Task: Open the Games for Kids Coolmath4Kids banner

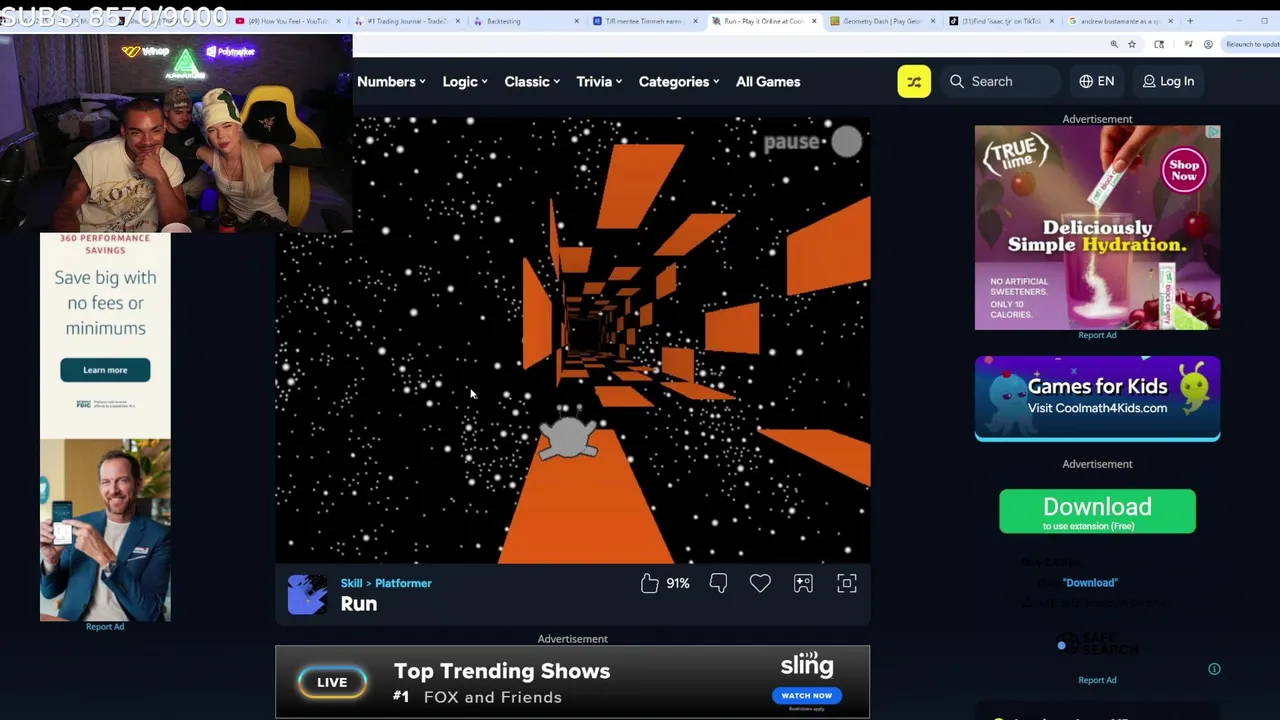Action: pyautogui.click(x=1097, y=398)
